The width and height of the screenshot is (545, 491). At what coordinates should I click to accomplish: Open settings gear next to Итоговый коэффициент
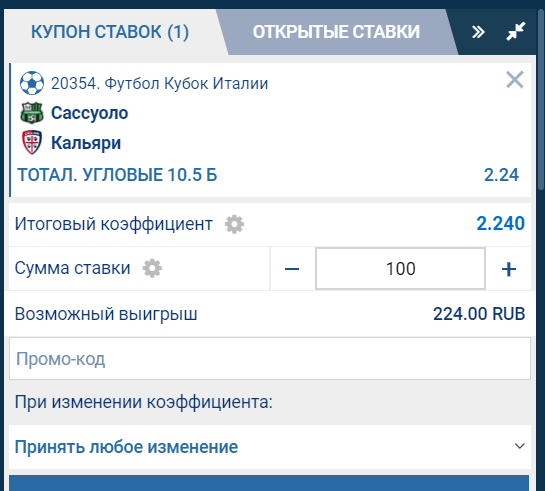pyautogui.click(x=234, y=224)
